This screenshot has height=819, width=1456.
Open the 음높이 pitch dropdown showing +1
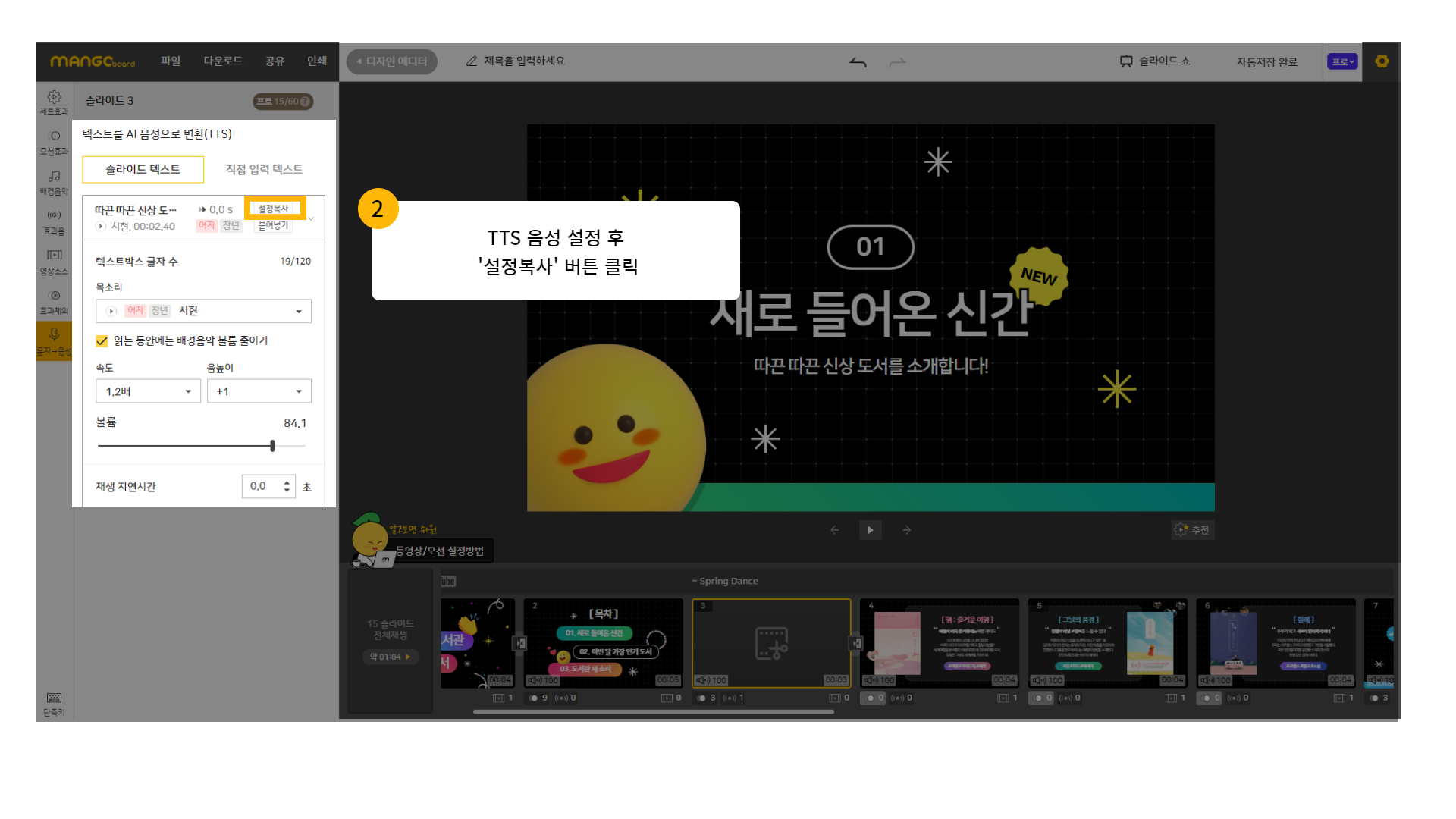(x=259, y=391)
